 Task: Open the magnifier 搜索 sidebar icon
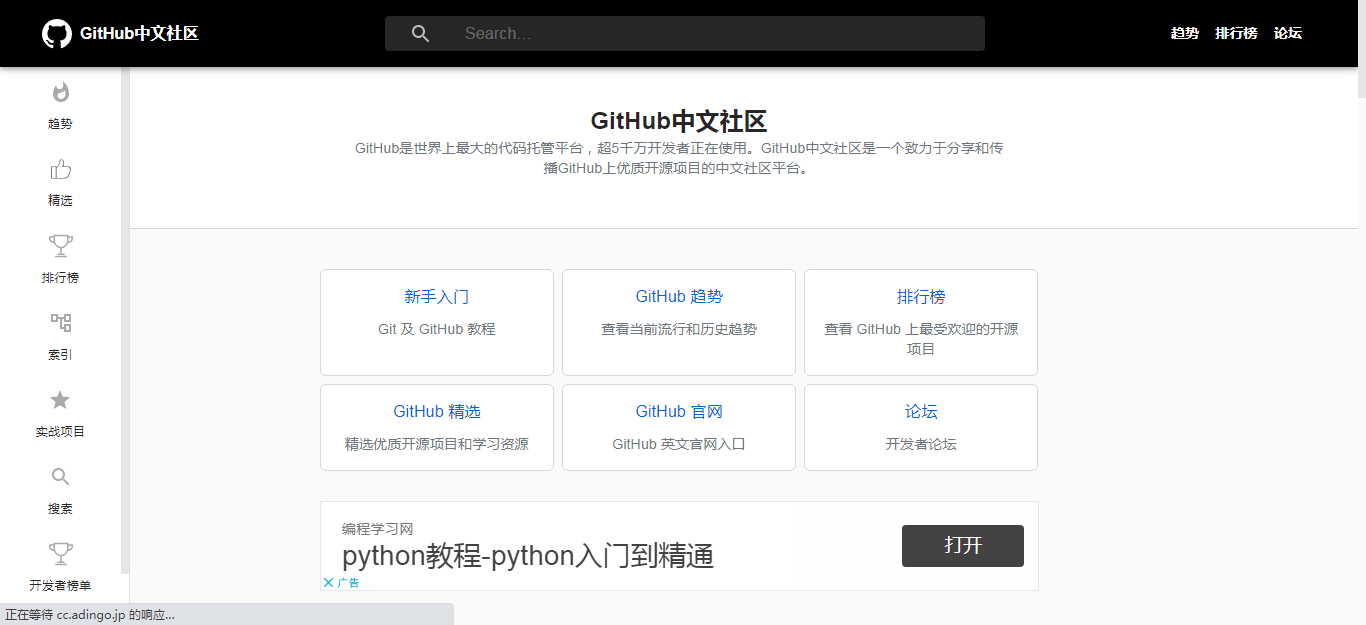[x=60, y=477]
